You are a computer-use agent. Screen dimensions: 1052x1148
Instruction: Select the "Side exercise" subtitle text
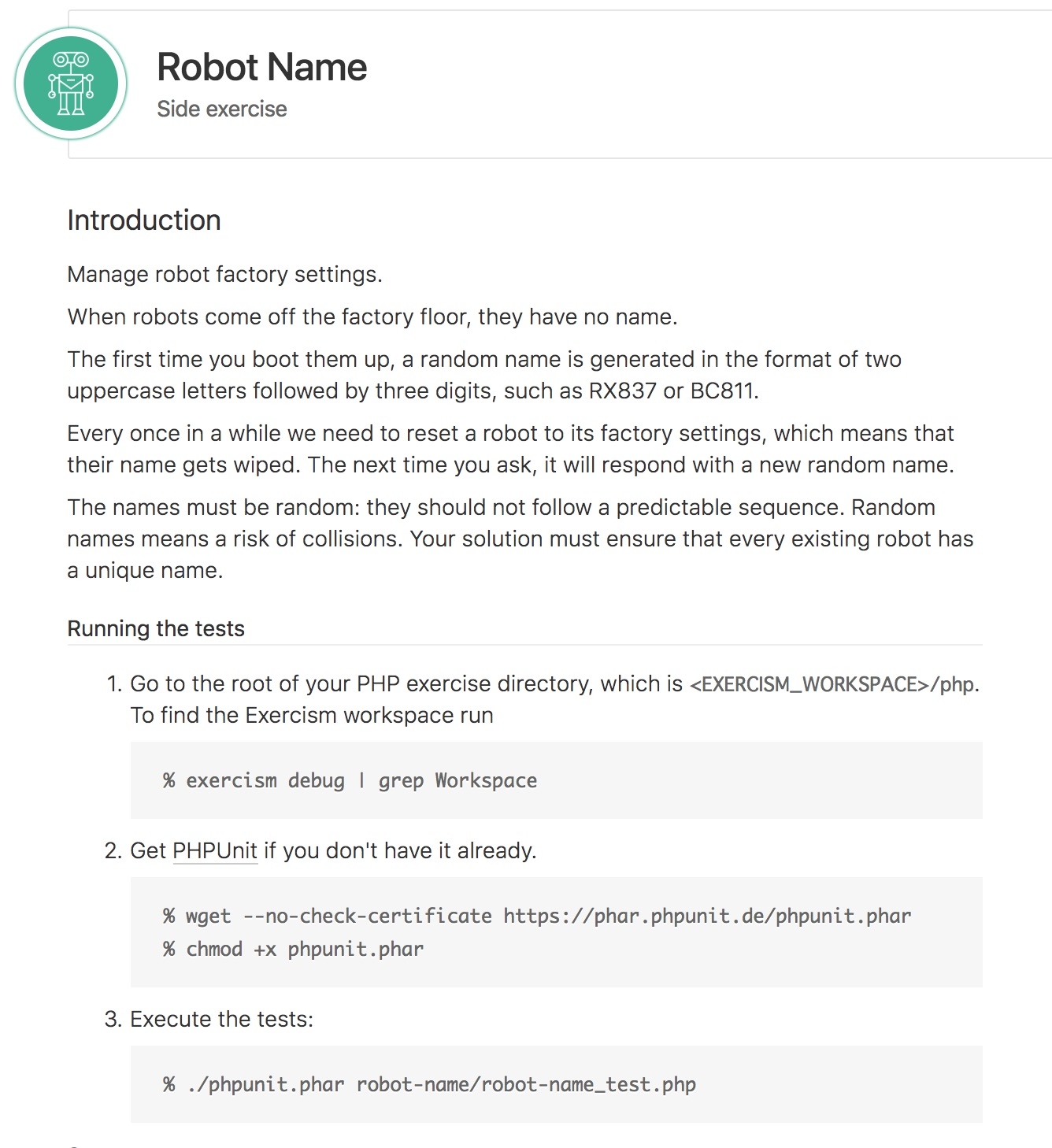(x=221, y=109)
